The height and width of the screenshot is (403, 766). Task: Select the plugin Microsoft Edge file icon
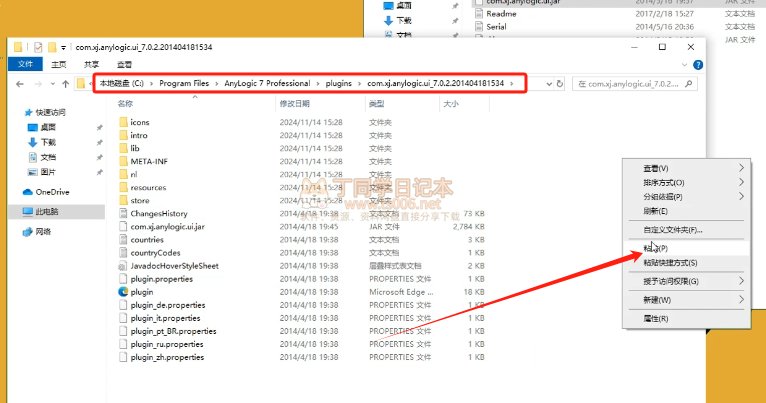(123, 291)
